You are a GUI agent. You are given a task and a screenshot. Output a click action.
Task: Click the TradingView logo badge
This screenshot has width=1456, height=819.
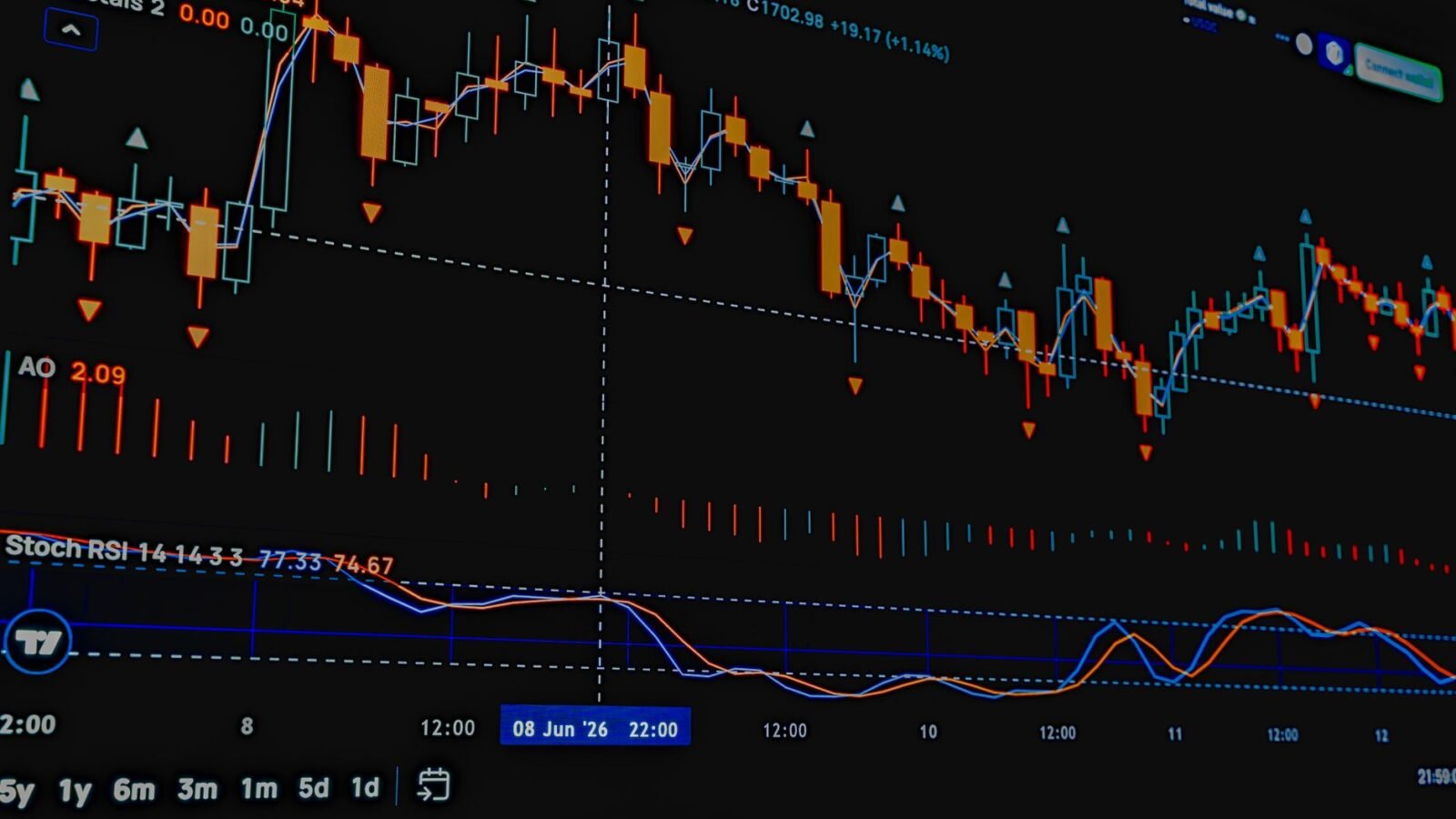(37, 642)
